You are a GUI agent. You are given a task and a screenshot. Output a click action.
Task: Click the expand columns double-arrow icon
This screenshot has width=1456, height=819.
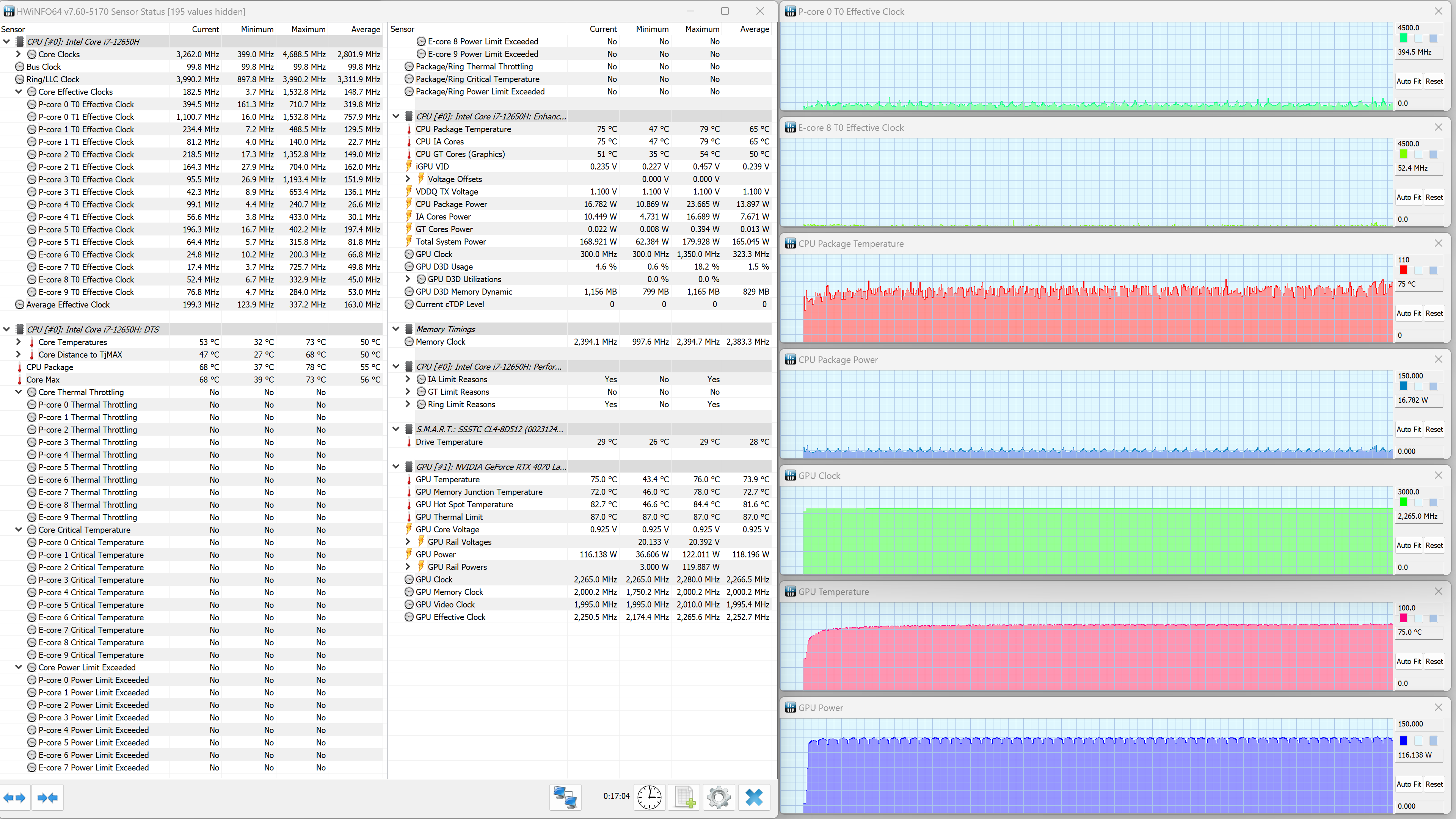pos(15,797)
